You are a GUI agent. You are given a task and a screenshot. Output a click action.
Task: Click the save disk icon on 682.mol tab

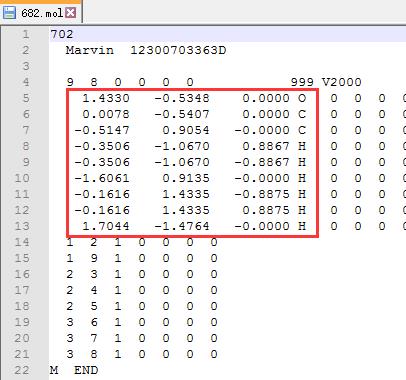tap(9, 12)
